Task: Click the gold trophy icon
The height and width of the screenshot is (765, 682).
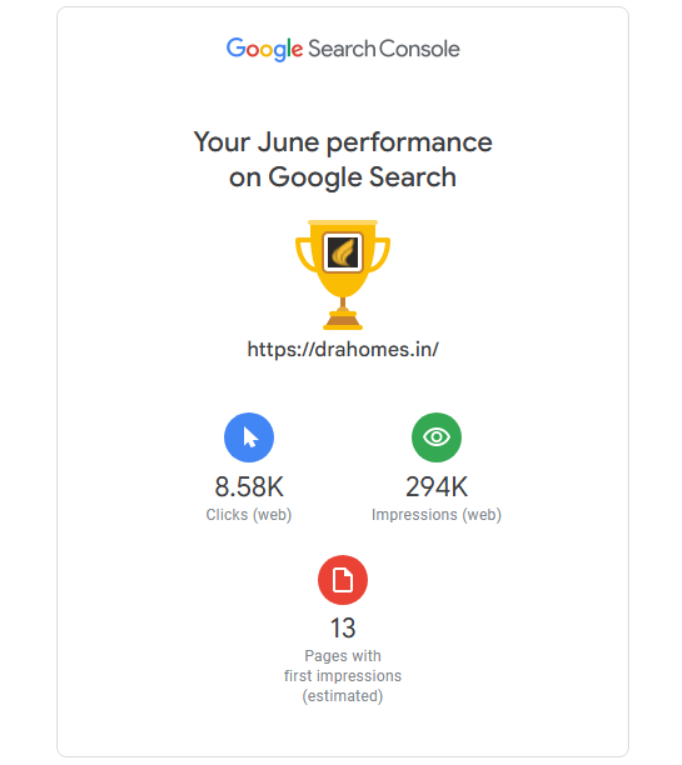Action: pos(342,275)
